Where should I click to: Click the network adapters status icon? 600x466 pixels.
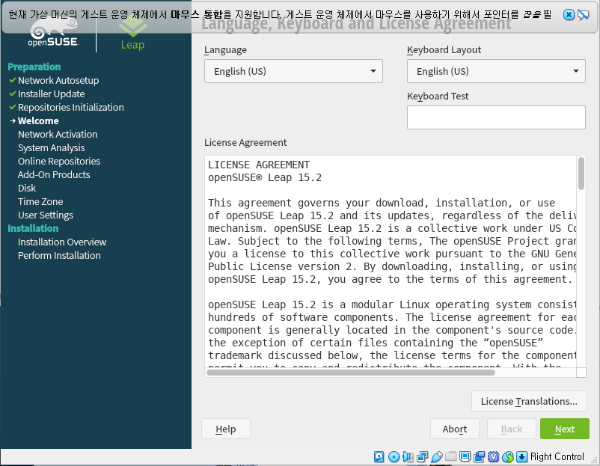[x=422, y=456]
